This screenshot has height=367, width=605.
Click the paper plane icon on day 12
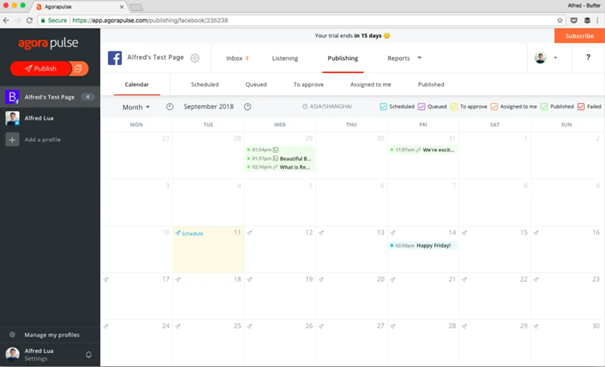pyautogui.click(x=250, y=233)
